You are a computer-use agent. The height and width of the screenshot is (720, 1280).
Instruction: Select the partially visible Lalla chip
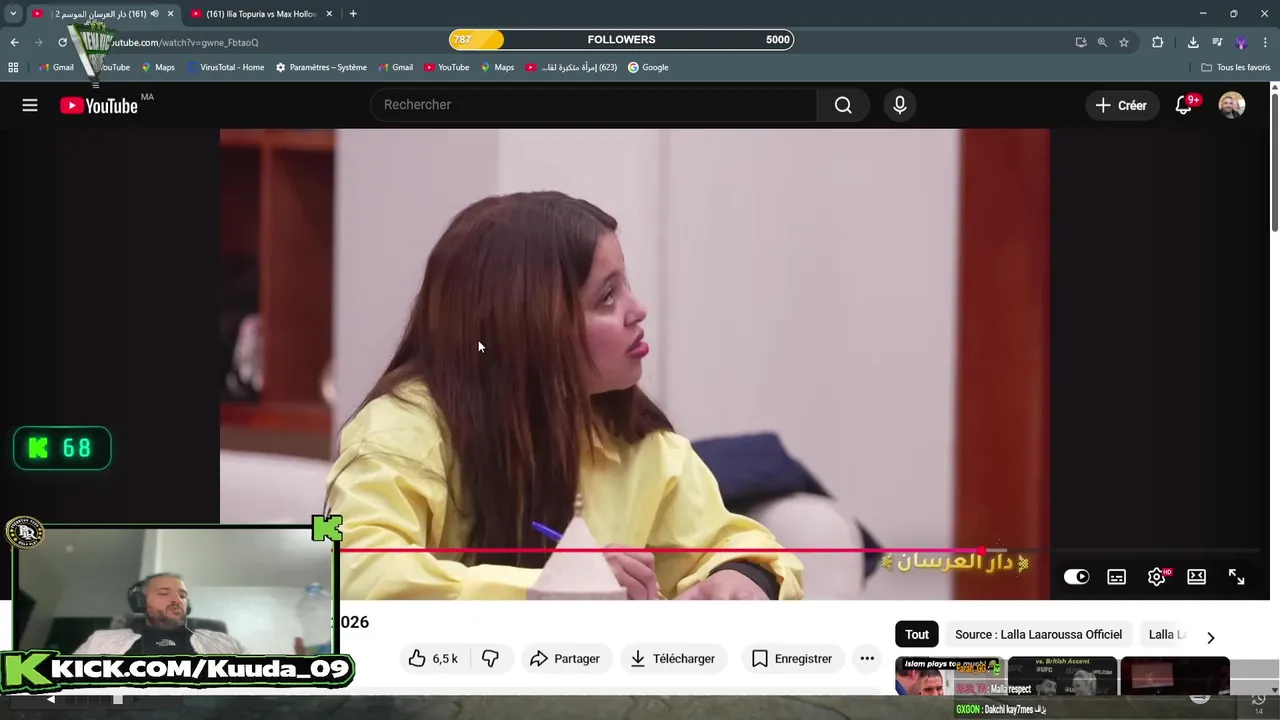point(1167,634)
